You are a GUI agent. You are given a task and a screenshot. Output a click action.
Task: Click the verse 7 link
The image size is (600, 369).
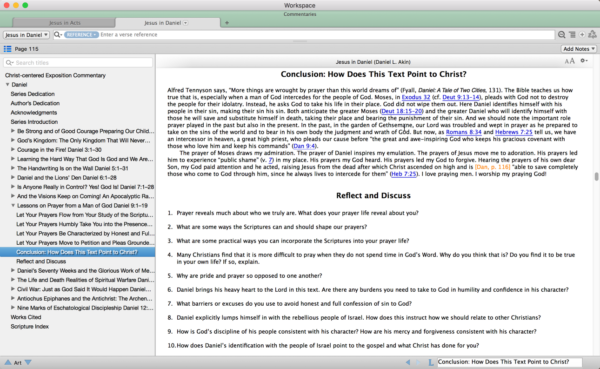[271, 160]
